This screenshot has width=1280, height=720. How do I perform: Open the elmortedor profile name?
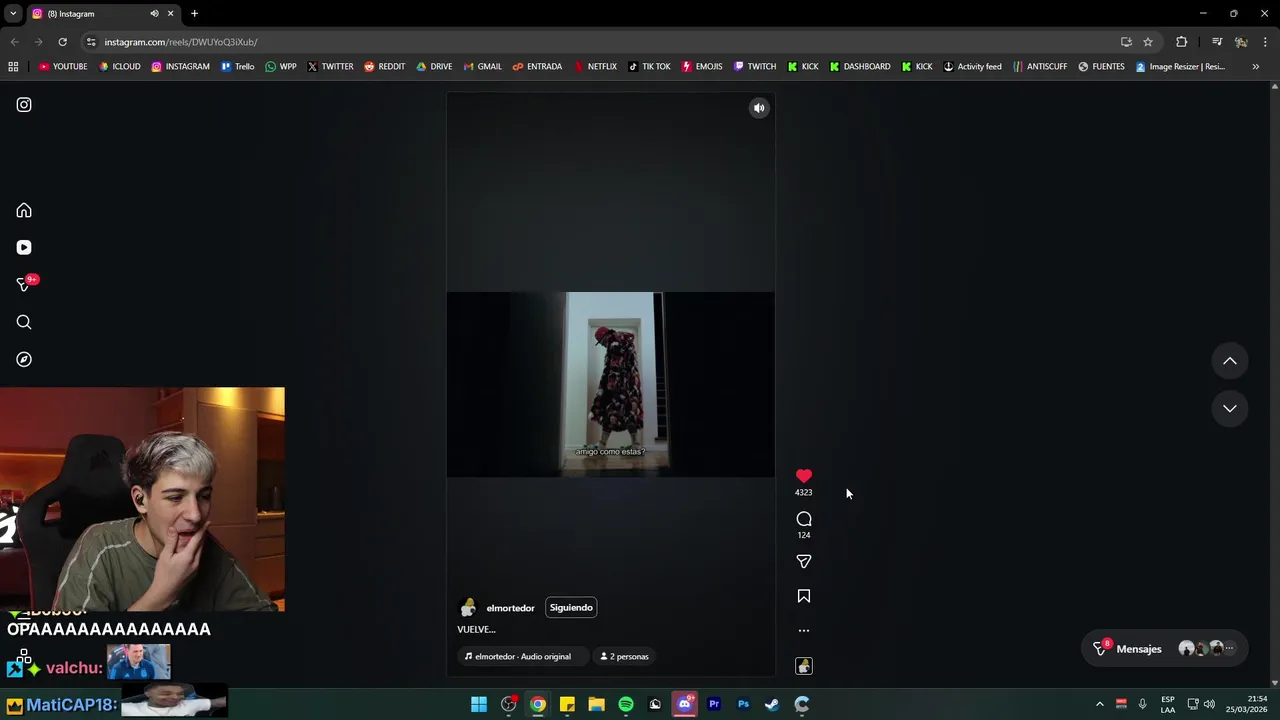tap(510, 608)
